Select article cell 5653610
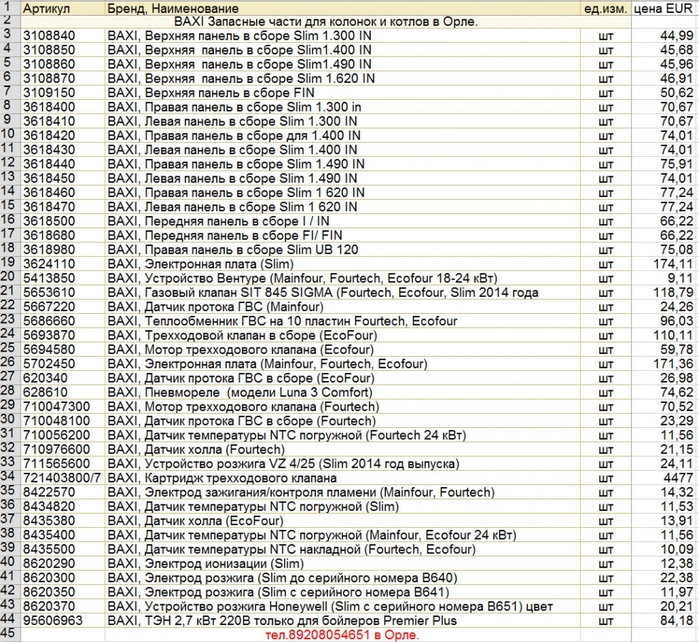The height and width of the screenshot is (642, 699). [x=63, y=292]
